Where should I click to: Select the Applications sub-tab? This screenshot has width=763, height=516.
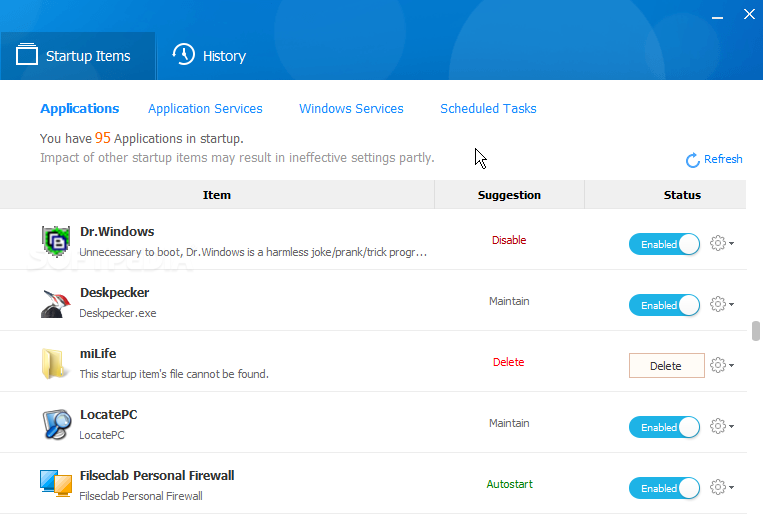click(80, 109)
